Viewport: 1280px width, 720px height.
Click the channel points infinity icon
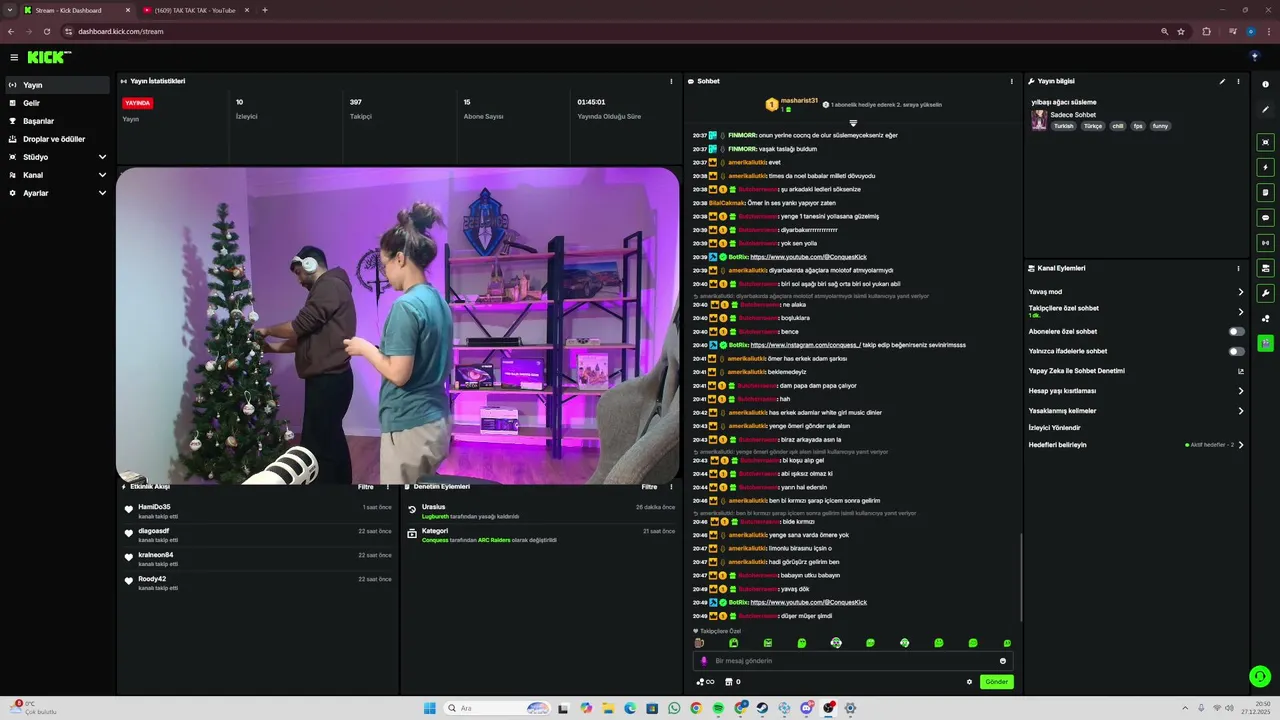click(705, 682)
